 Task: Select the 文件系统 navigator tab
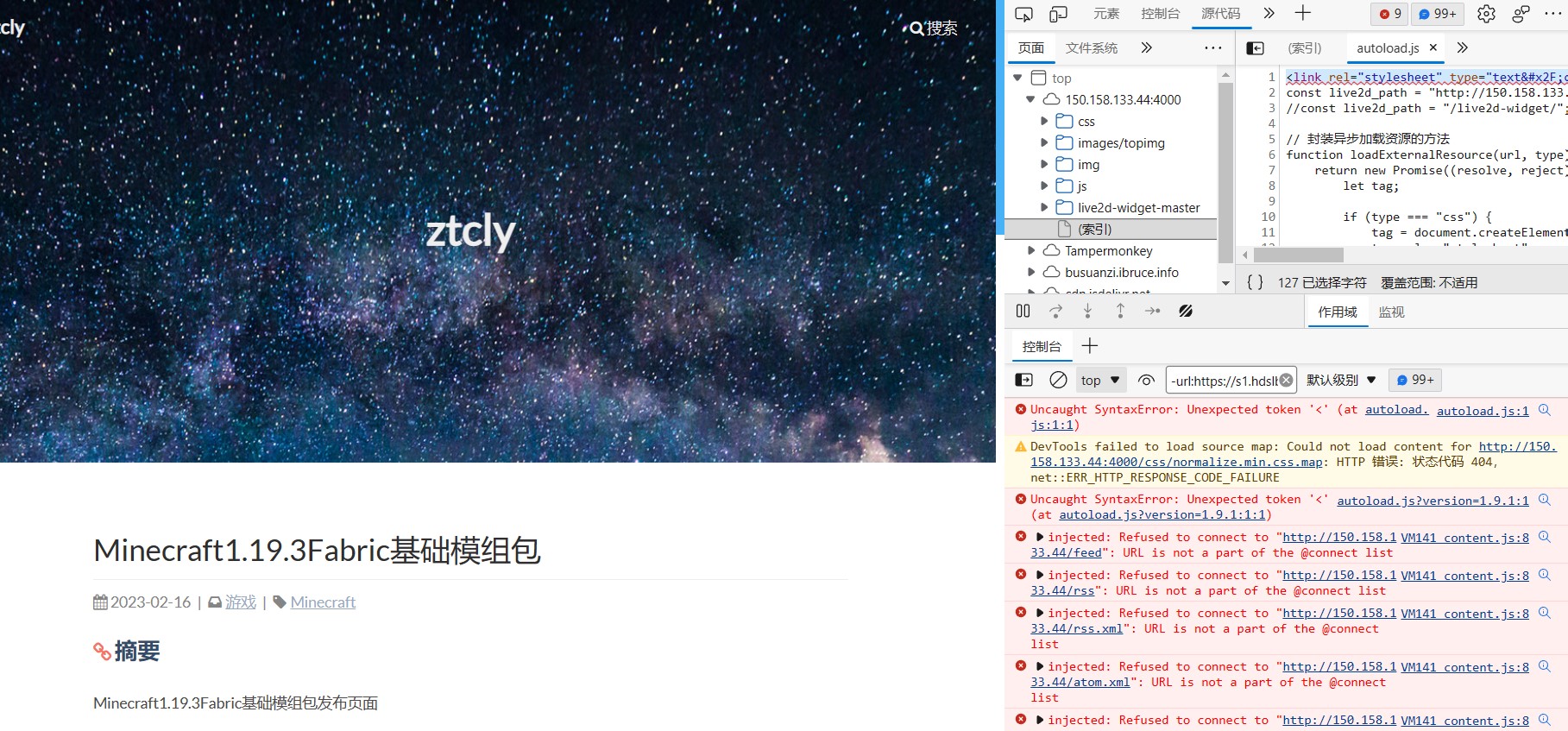coord(1092,48)
